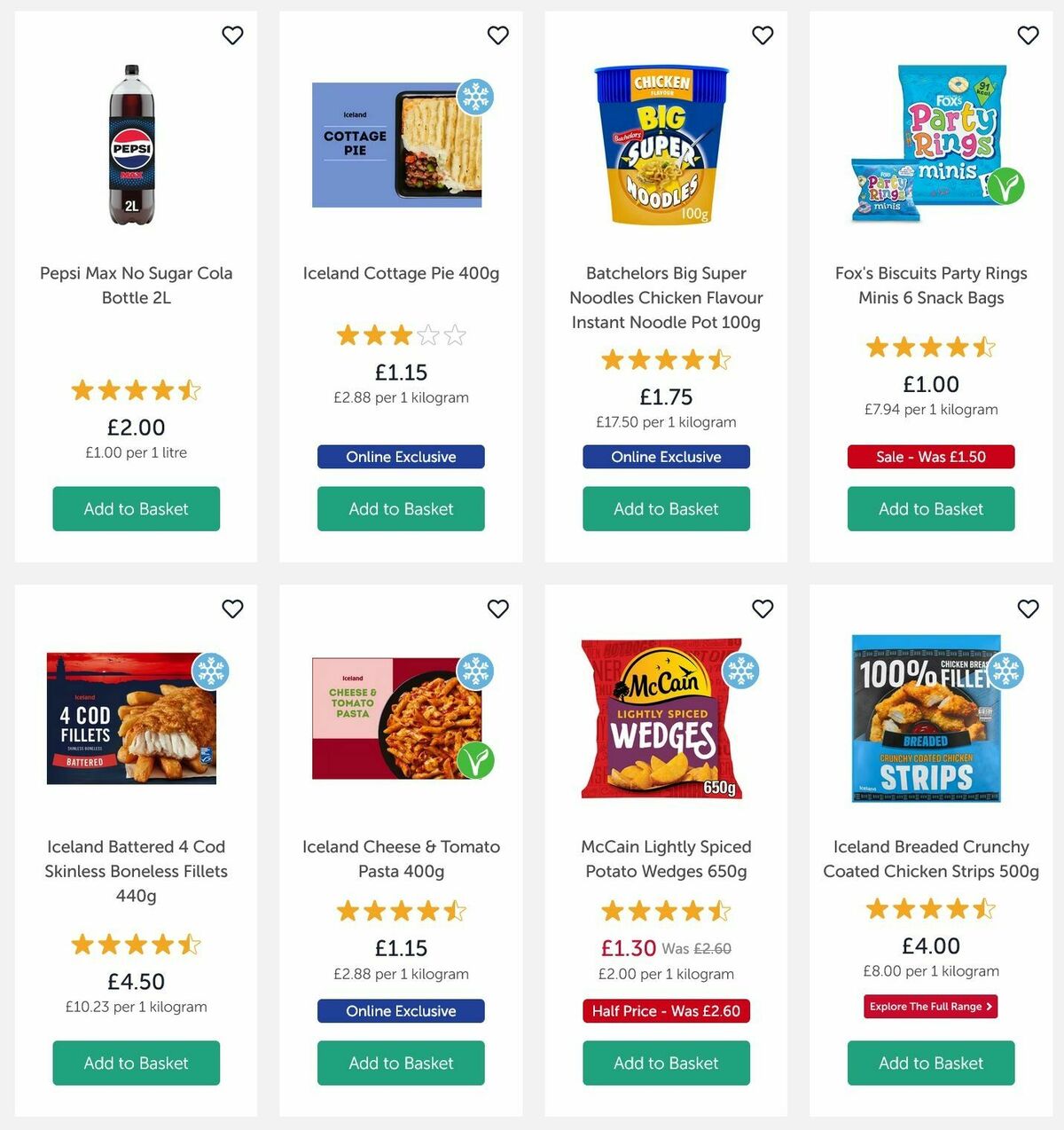Click Explore The Full Range link
Image resolution: width=1064 pixels, height=1130 pixels.
929,1007
